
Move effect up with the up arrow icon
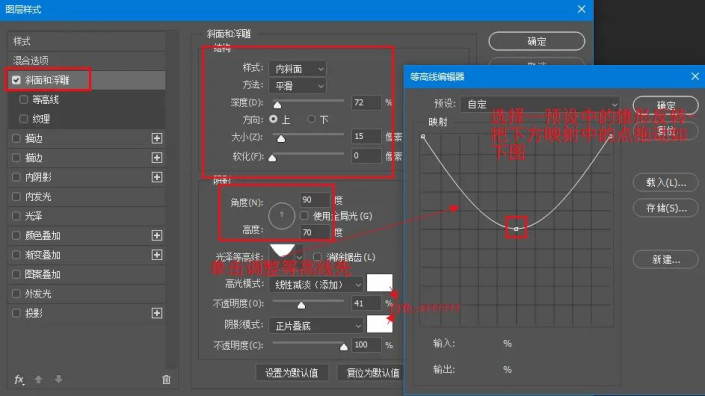point(39,379)
